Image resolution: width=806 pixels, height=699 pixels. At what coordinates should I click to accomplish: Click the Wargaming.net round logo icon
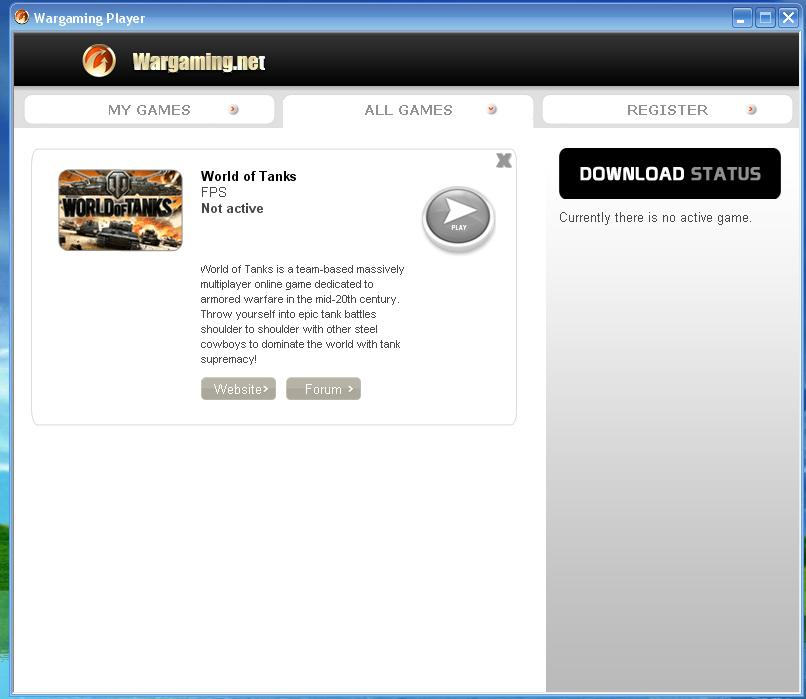(99, 61)
